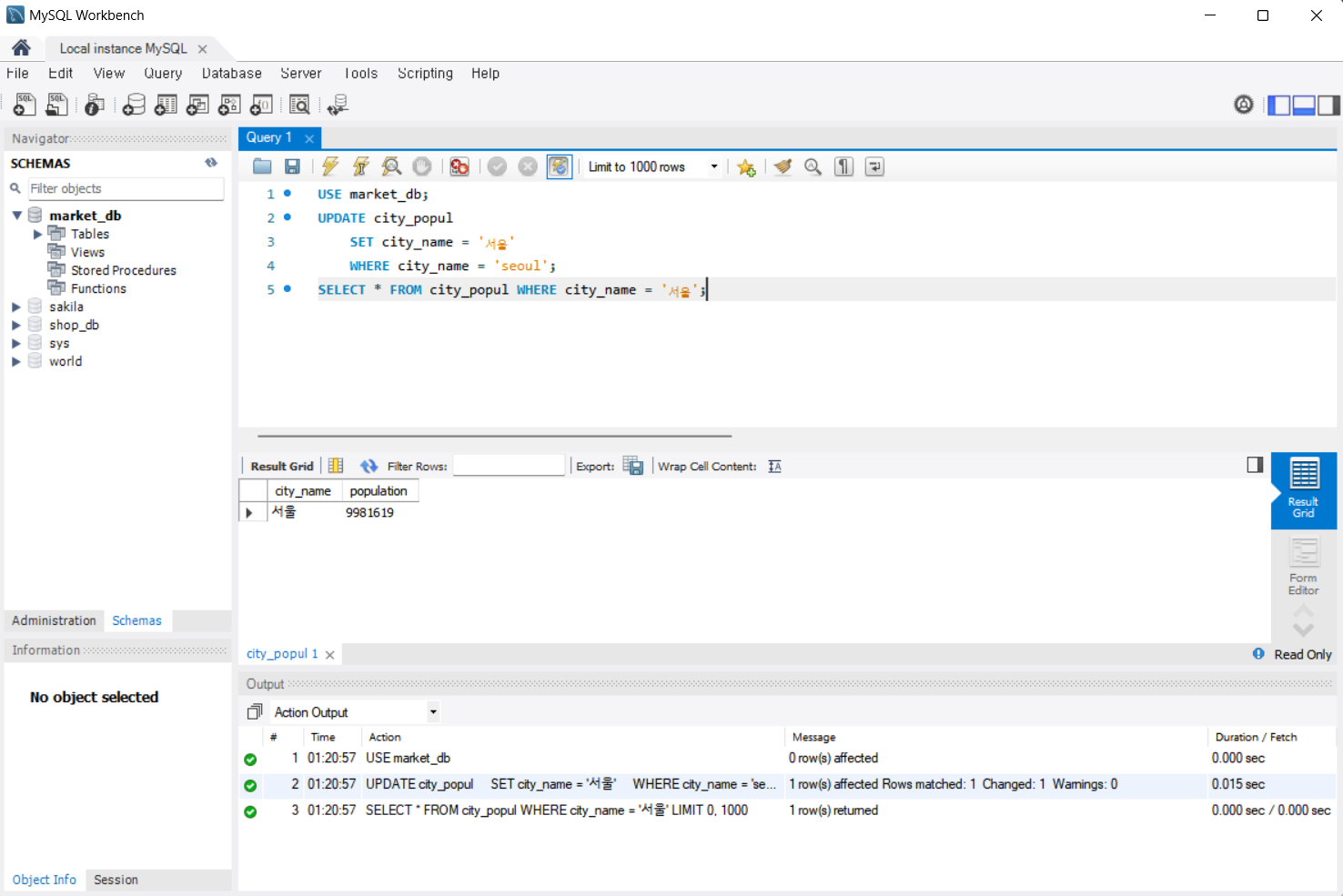Toggle the bottom output panel
The height and width of the screenshot is (896, 1343).
pyautogui.click(x=1304, y=106)
